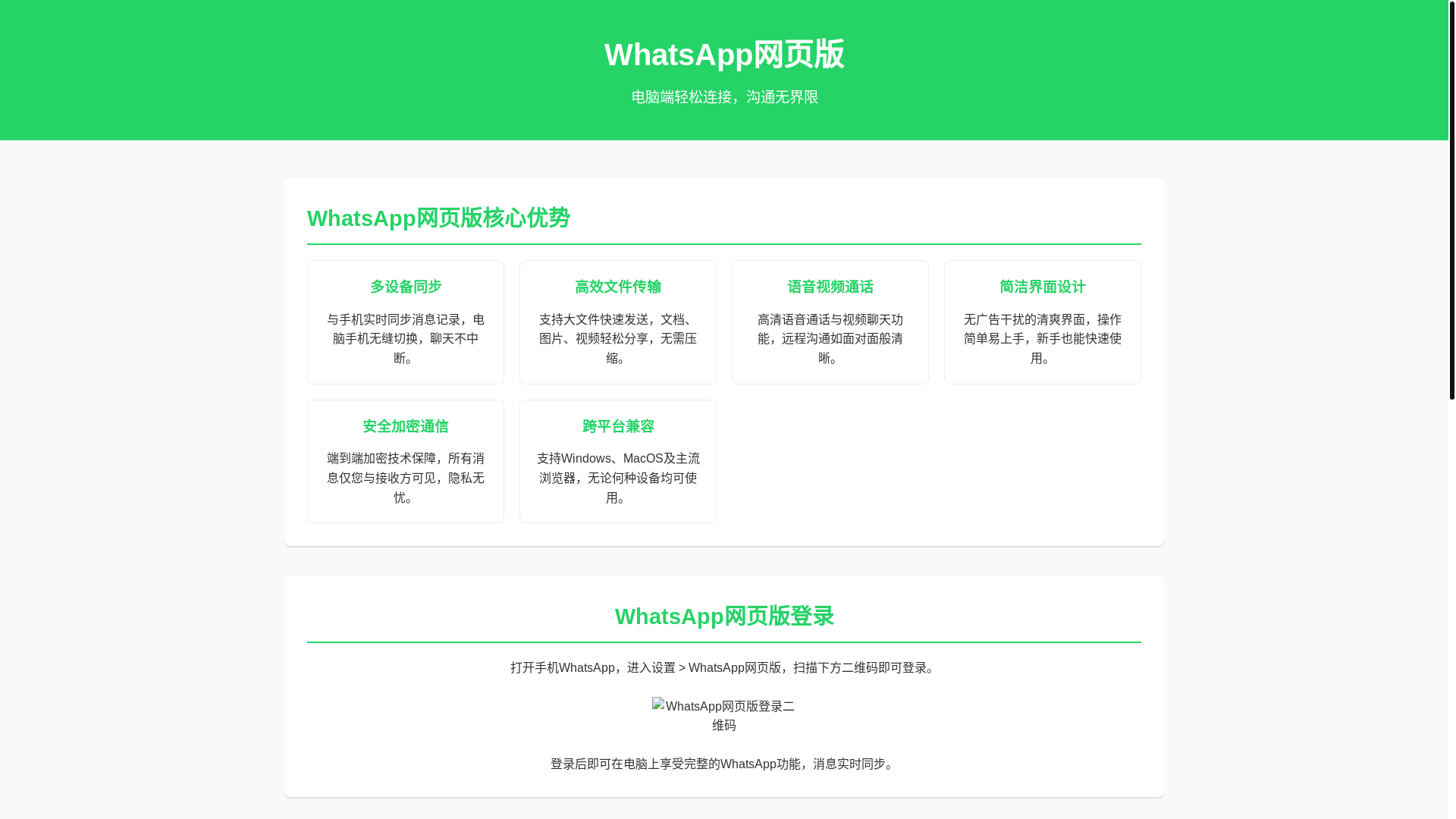Select the 语音视频通话 card heading
The image size is (1456, 819).
click(830, 287)
